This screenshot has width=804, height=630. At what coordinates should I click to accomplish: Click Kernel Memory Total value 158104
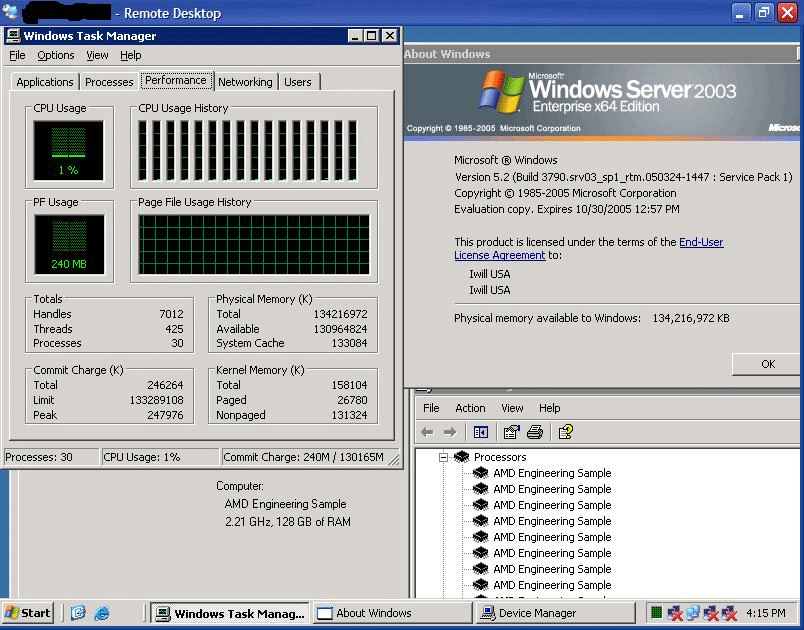coord(349,385)
